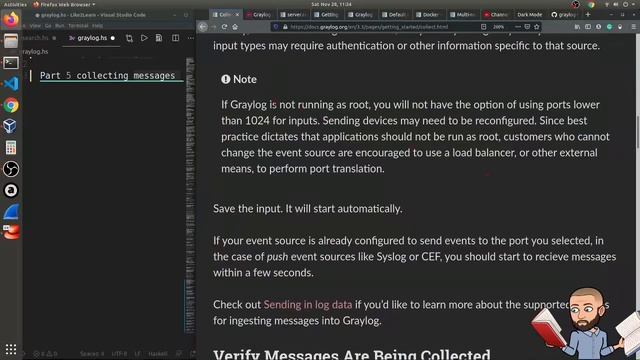Split the VS Code editor right
This screenshot has width=640, height=360.
point(176,38)
